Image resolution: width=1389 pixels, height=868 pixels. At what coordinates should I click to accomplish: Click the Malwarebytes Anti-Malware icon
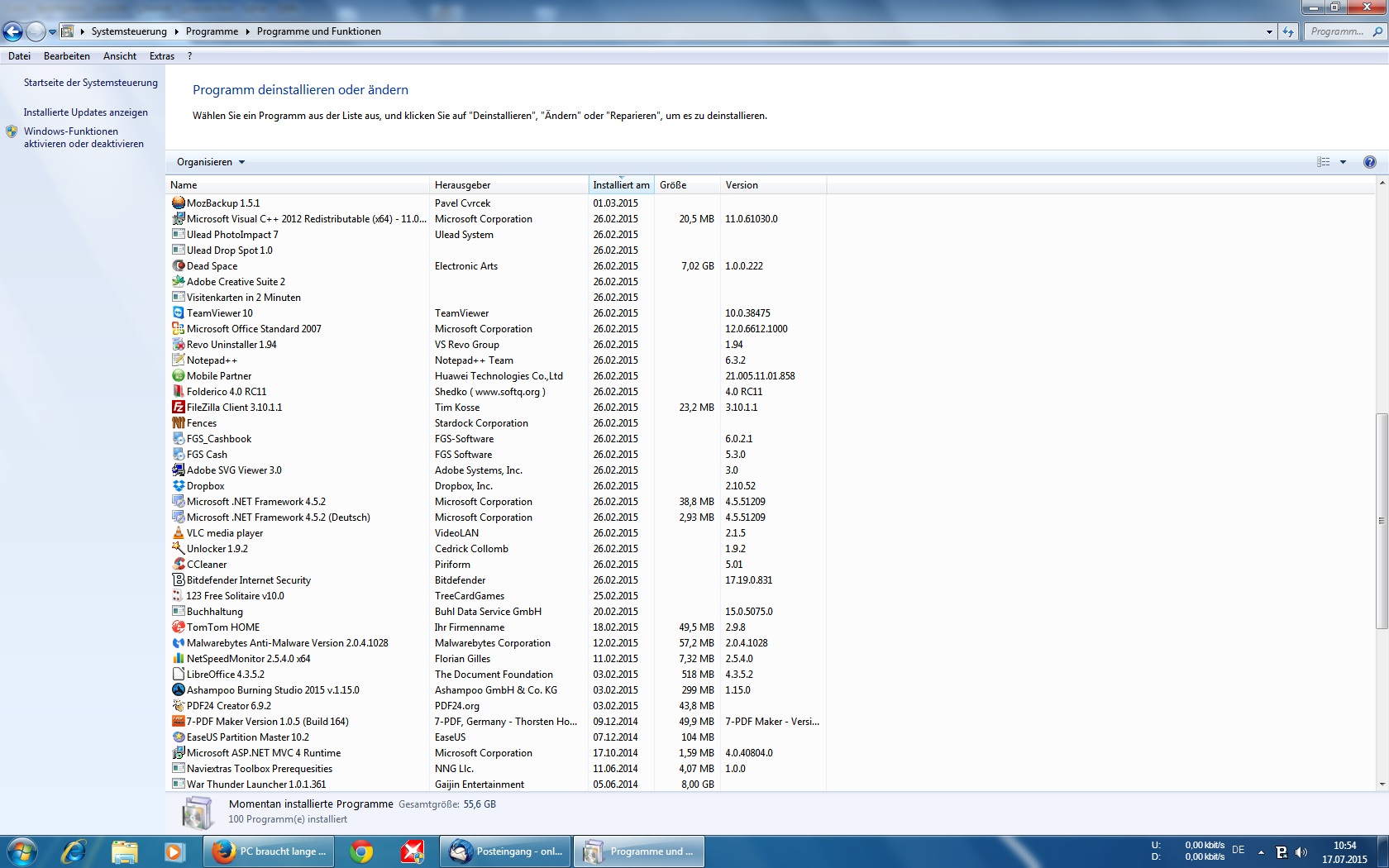(178, 642)
